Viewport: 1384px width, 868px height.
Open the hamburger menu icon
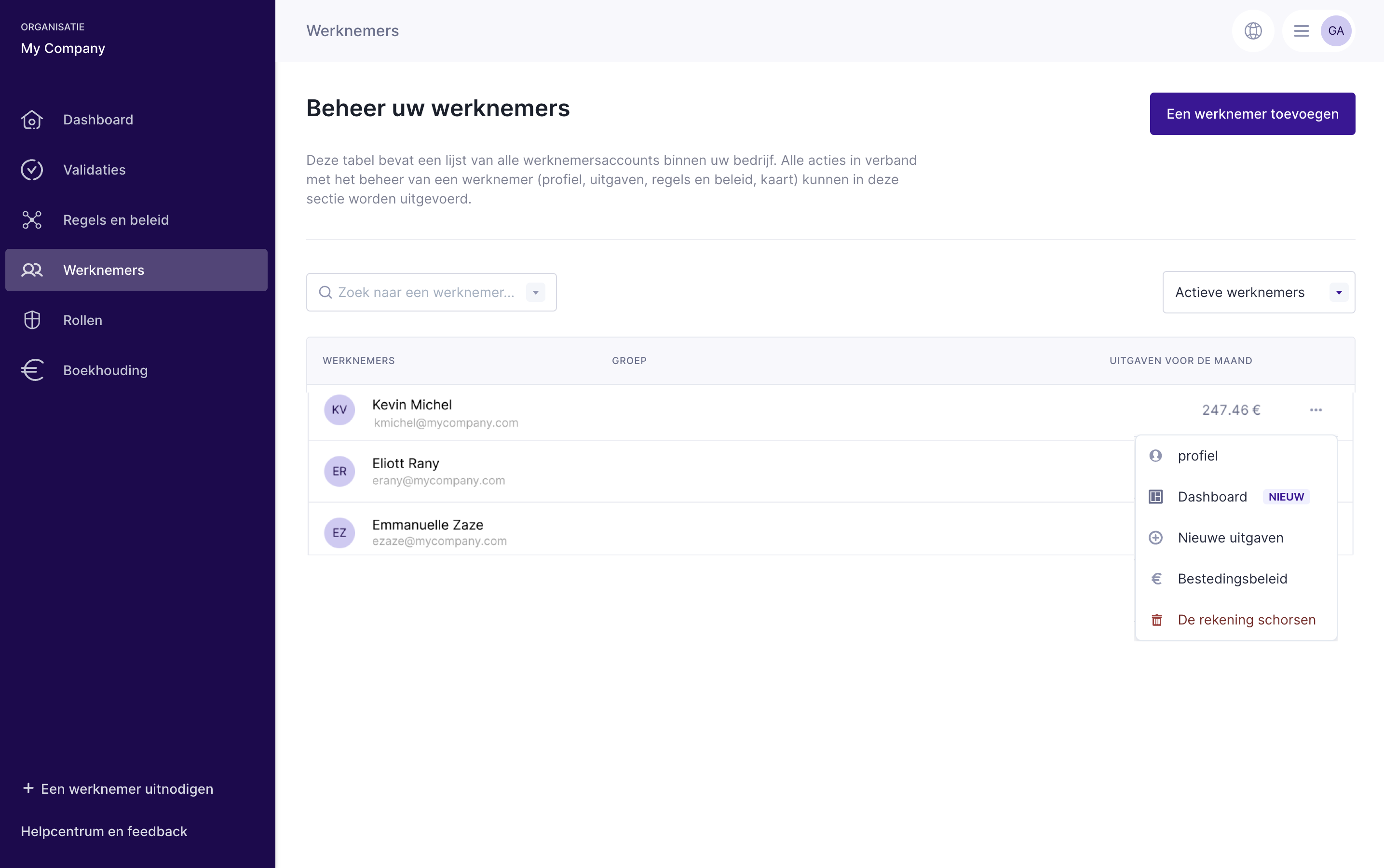[x=1301, y=31]
